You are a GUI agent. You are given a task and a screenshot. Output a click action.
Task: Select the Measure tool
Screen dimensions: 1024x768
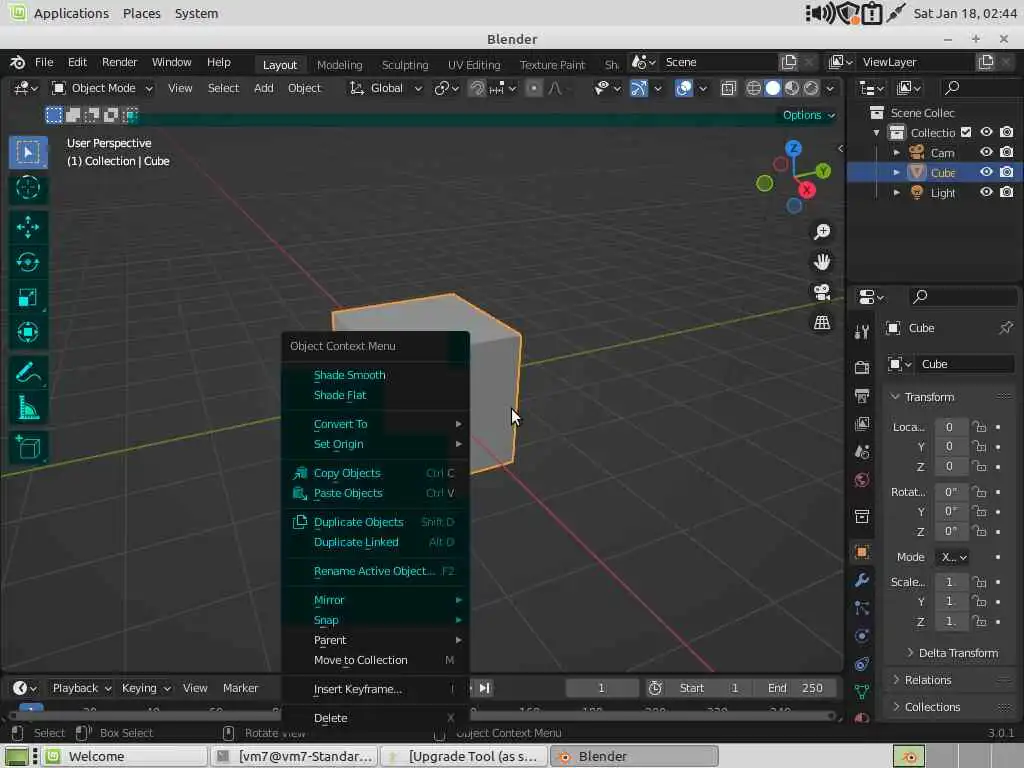pos(27,408)
